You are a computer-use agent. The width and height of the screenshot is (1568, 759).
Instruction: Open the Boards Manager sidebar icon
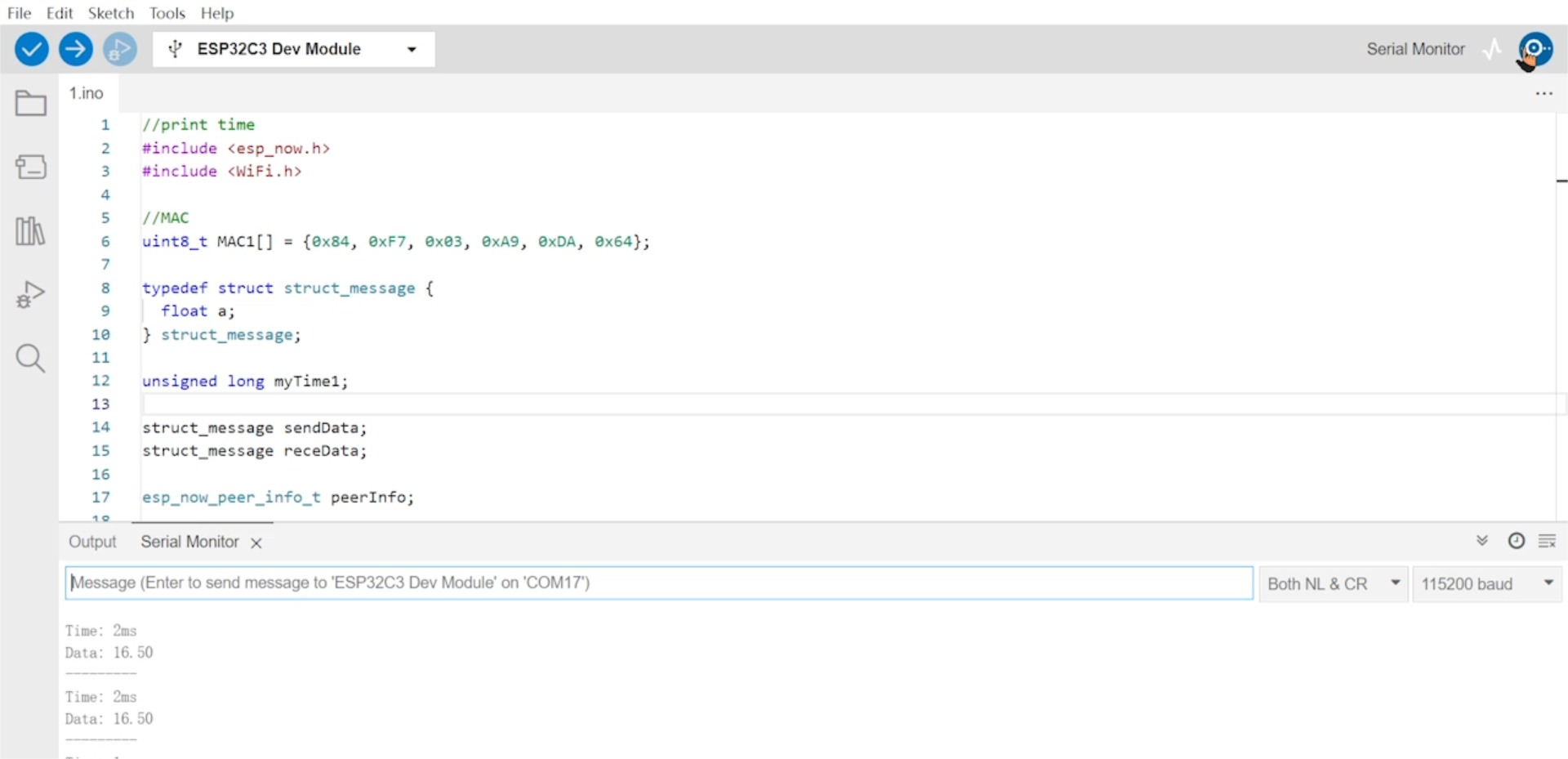31,167
